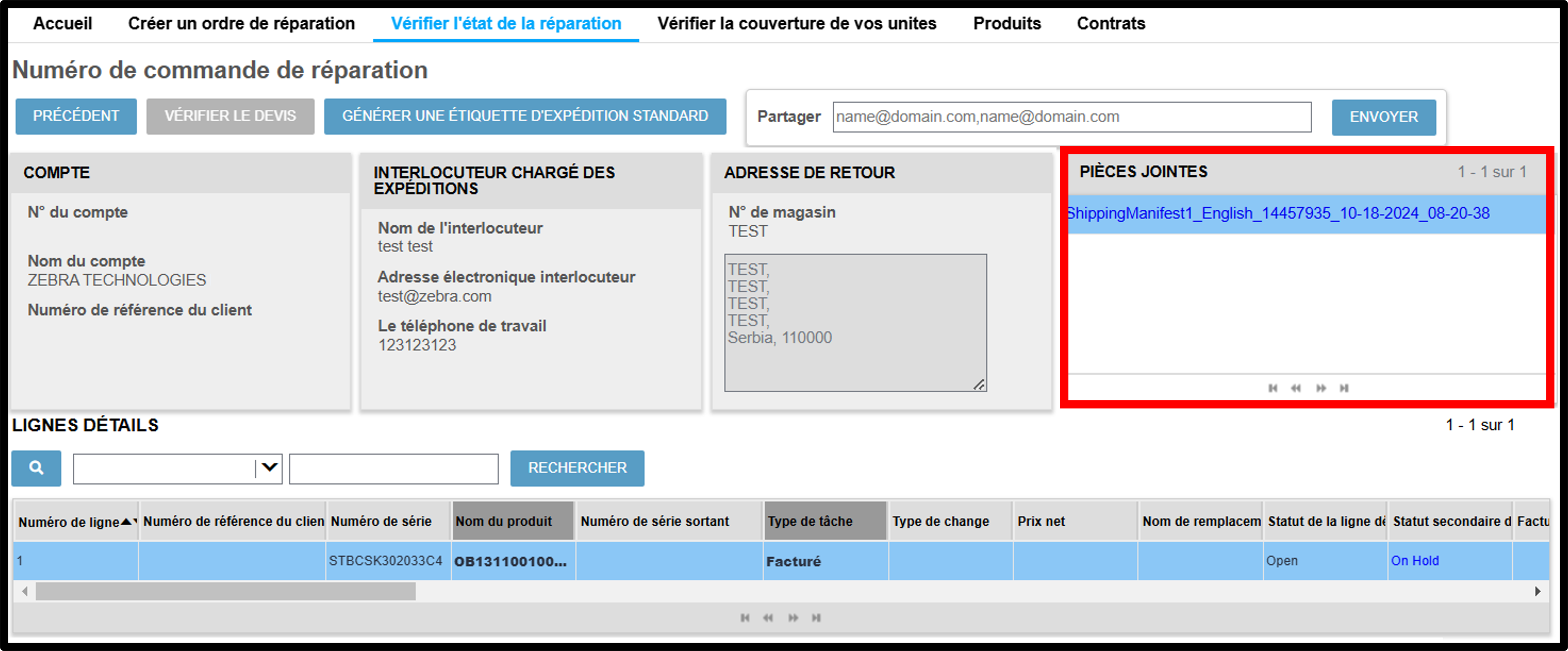Select product name OB131100100 cell
Viewport: 1568px width, 651px height.
(513, 561)
